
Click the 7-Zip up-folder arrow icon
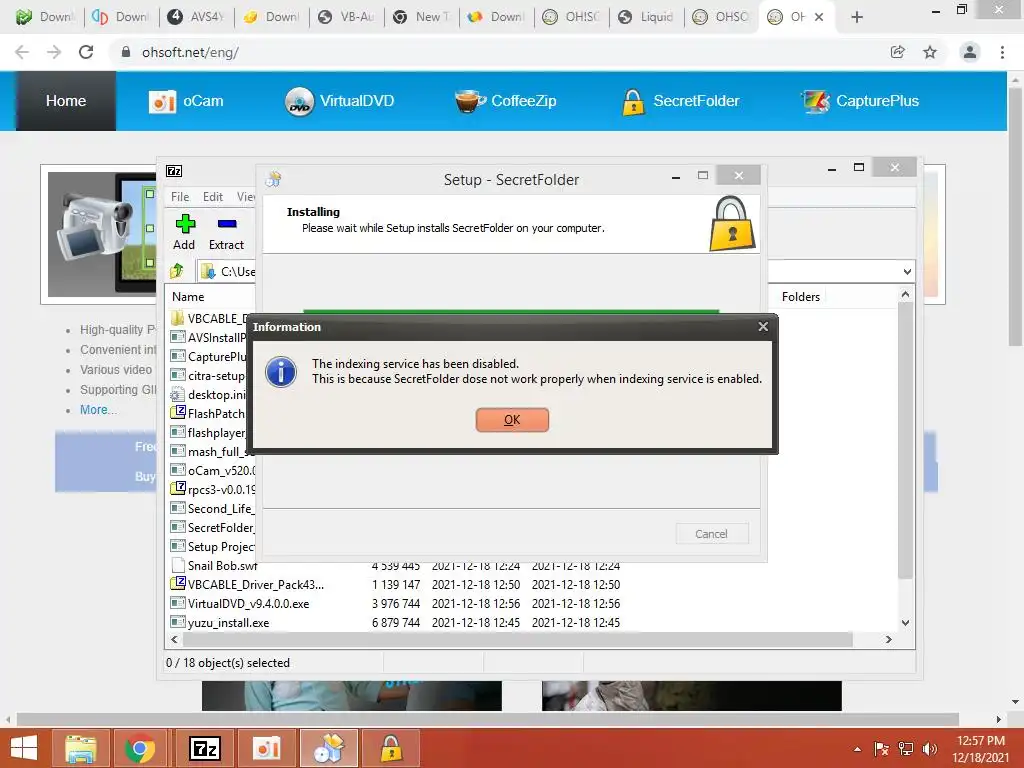pos(177,271)
